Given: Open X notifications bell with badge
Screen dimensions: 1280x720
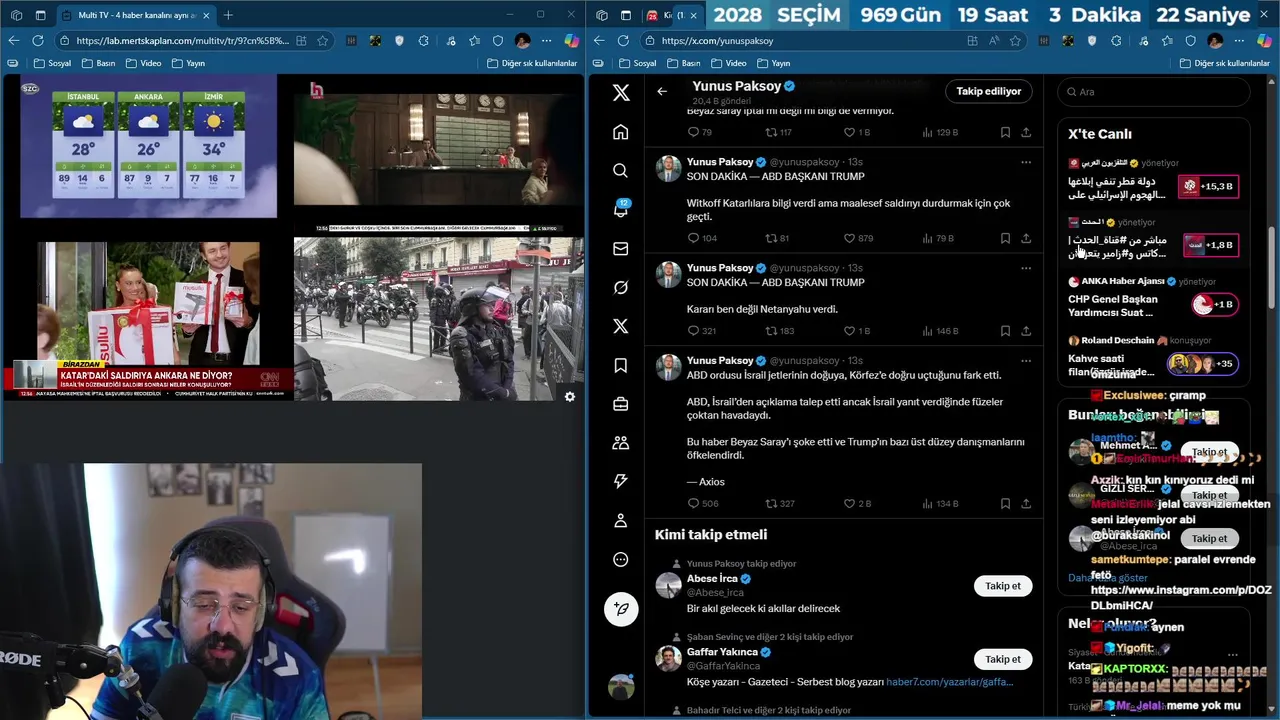Looking at the screenshot, I should 621,209.
